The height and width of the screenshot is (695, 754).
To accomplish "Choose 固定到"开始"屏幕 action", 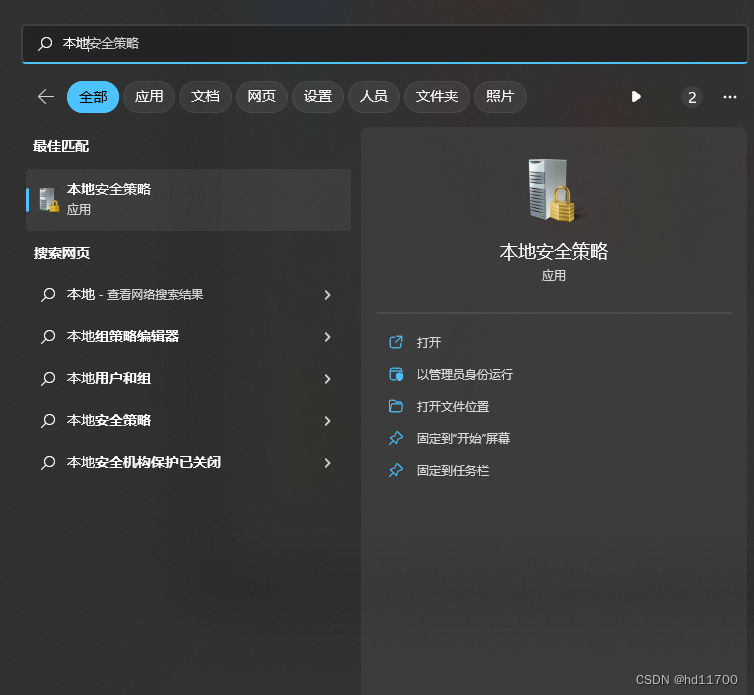I will 463,438.
